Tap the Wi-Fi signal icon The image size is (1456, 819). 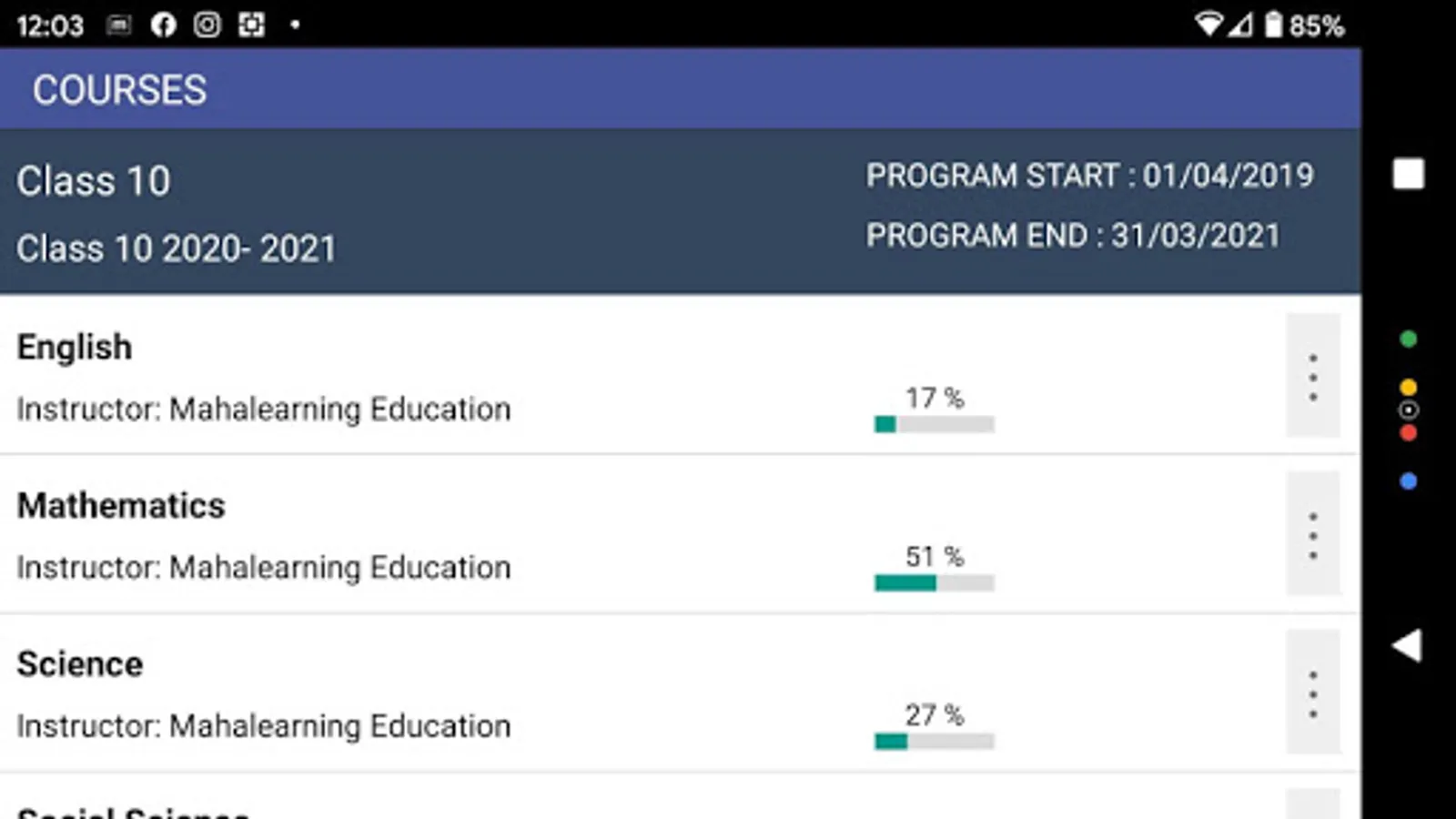coord(1208,25)
